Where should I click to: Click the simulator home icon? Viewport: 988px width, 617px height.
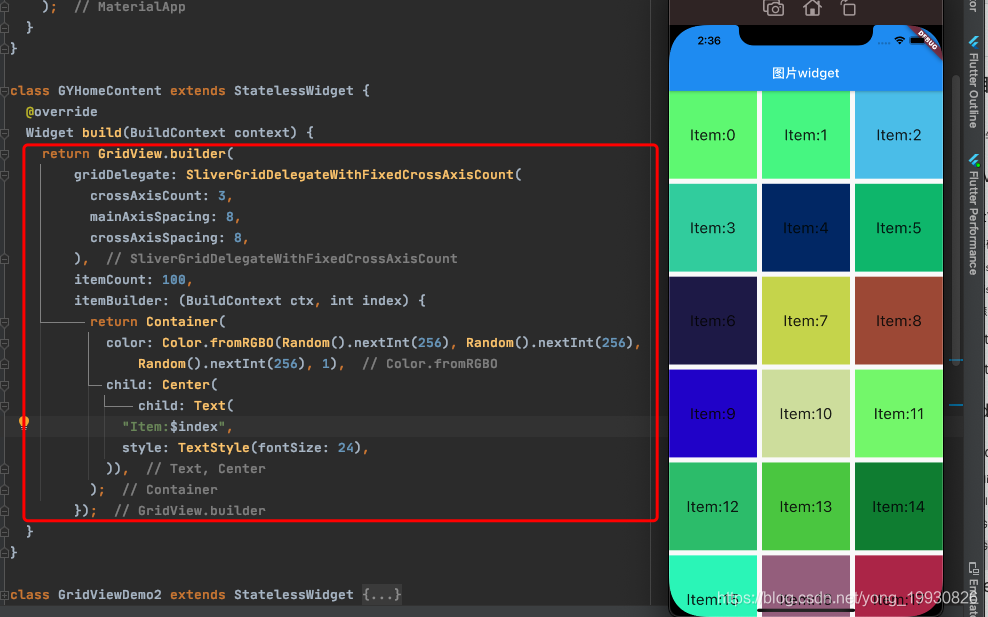[812, 8]
